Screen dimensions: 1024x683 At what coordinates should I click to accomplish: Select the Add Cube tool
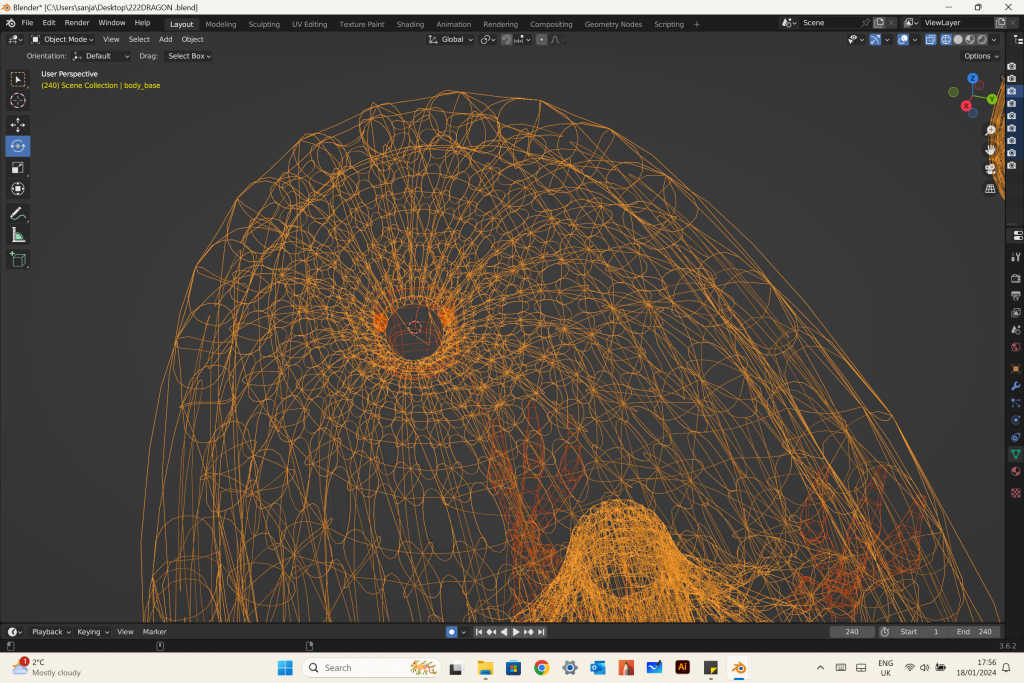pyautogui.click(x=18, y=259)
